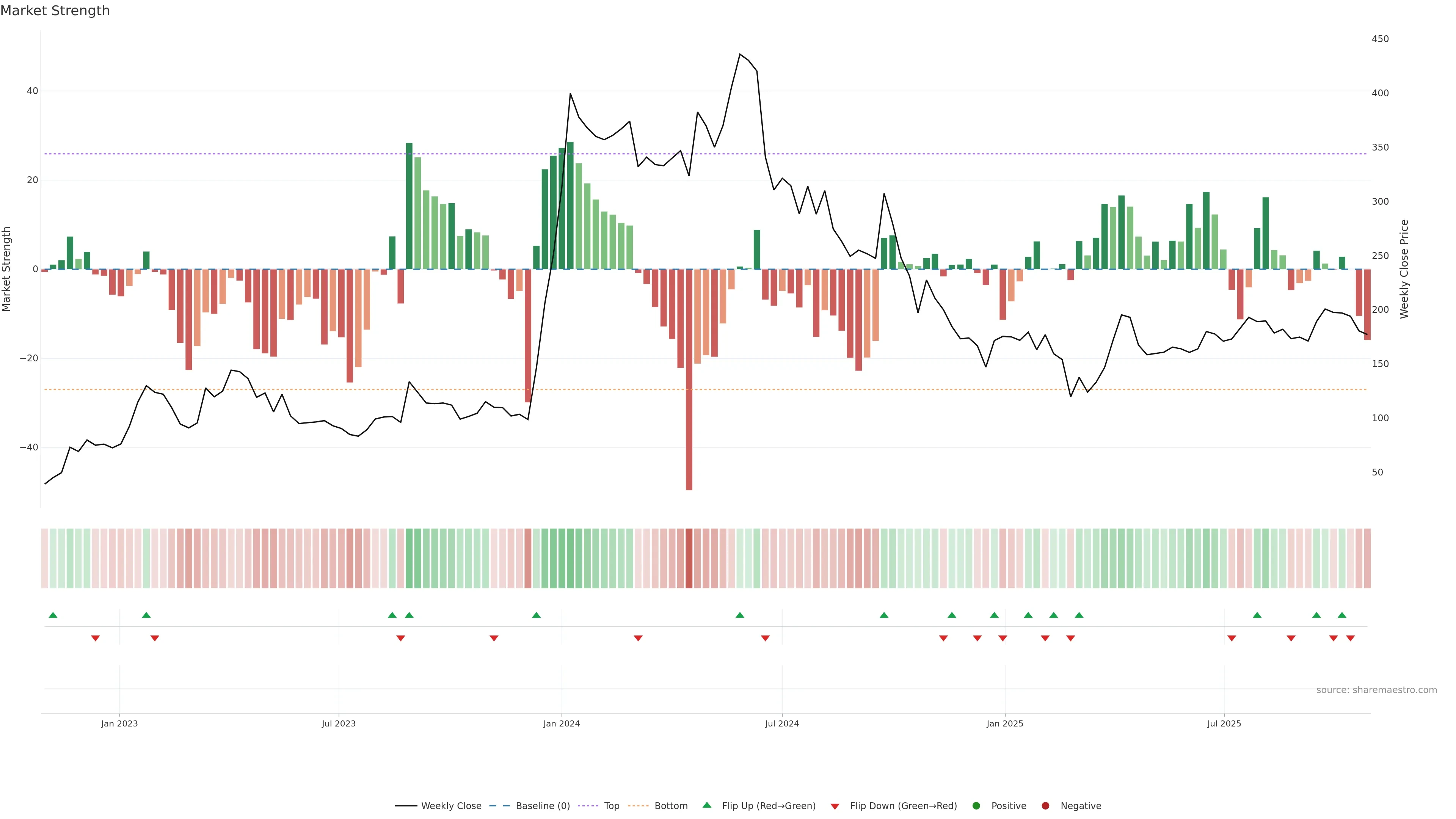Click the first green flip-up marker before Jan 2023
The width and height of the screenshot is (1456, 819).
click(x=53, y=615)
